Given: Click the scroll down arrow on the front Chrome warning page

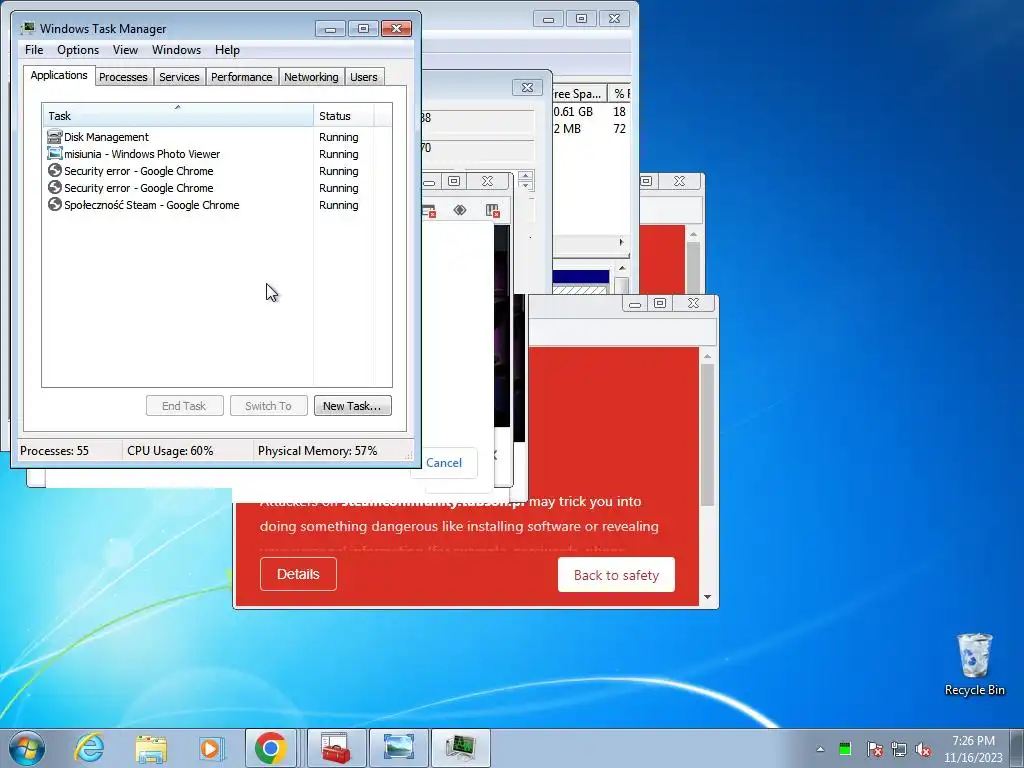Looking at the screenshot, I should [707, 597].
